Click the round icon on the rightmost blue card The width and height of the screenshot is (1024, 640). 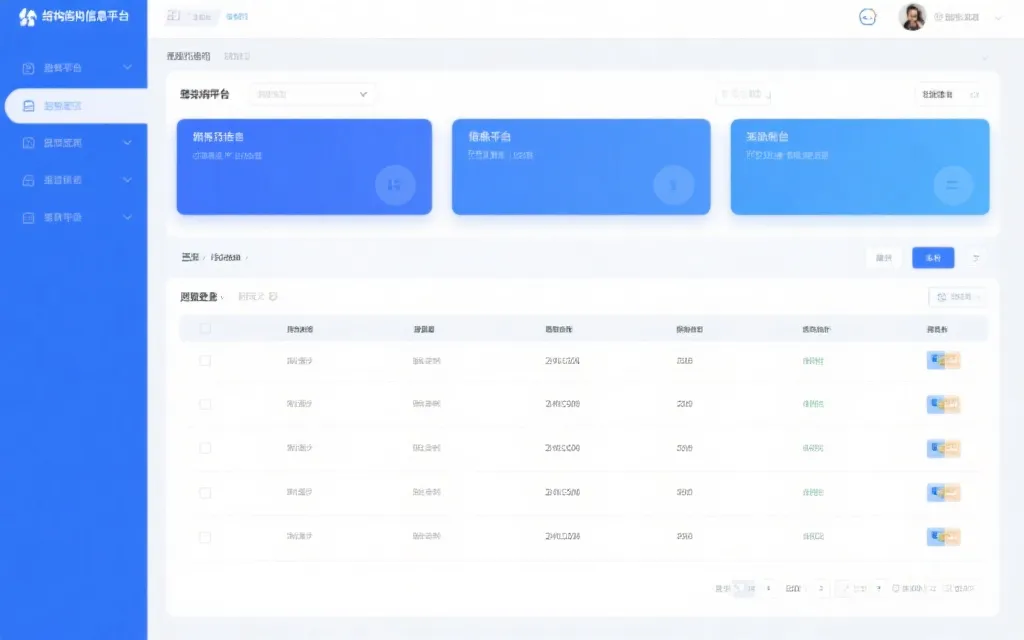[952, 185]
